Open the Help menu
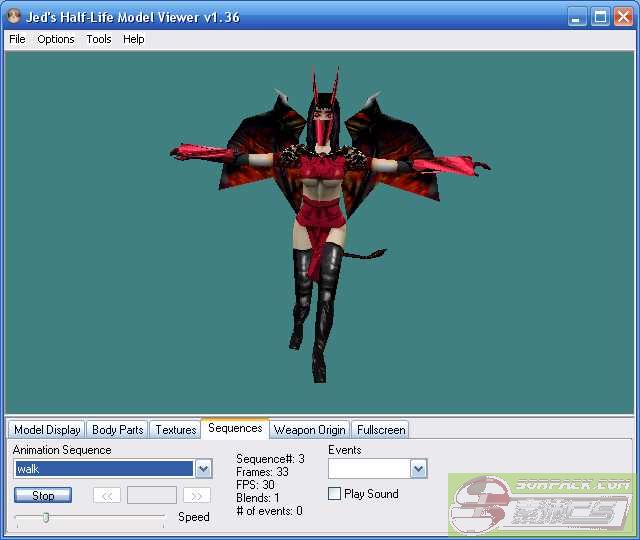Screen dimensions: 640x540 click(134, 39)
